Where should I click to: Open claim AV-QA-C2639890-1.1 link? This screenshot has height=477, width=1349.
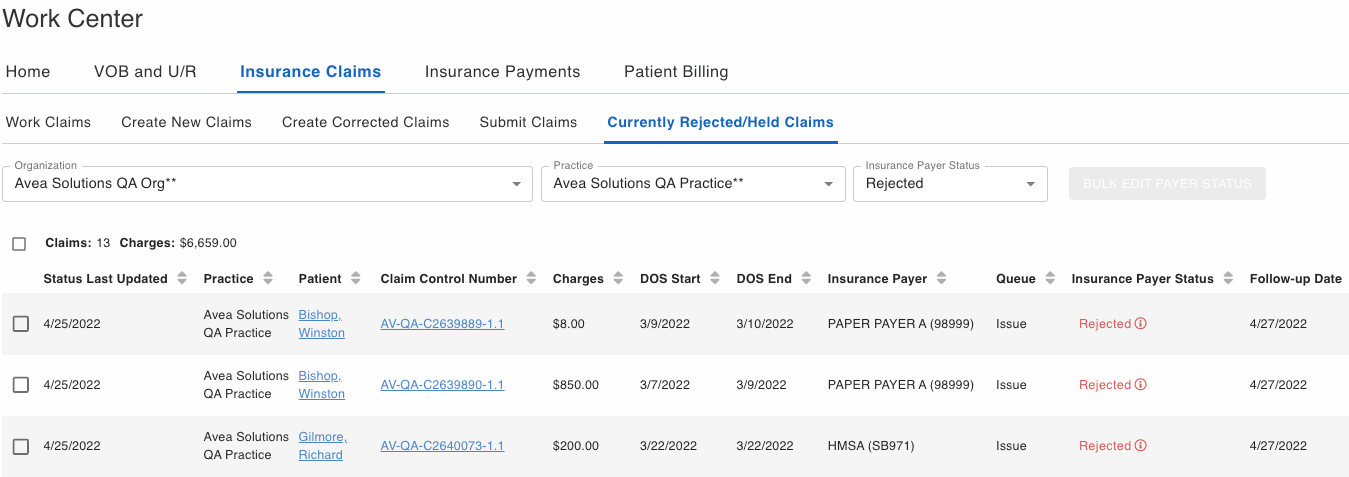pyautogui.click(x=442, y=385)
